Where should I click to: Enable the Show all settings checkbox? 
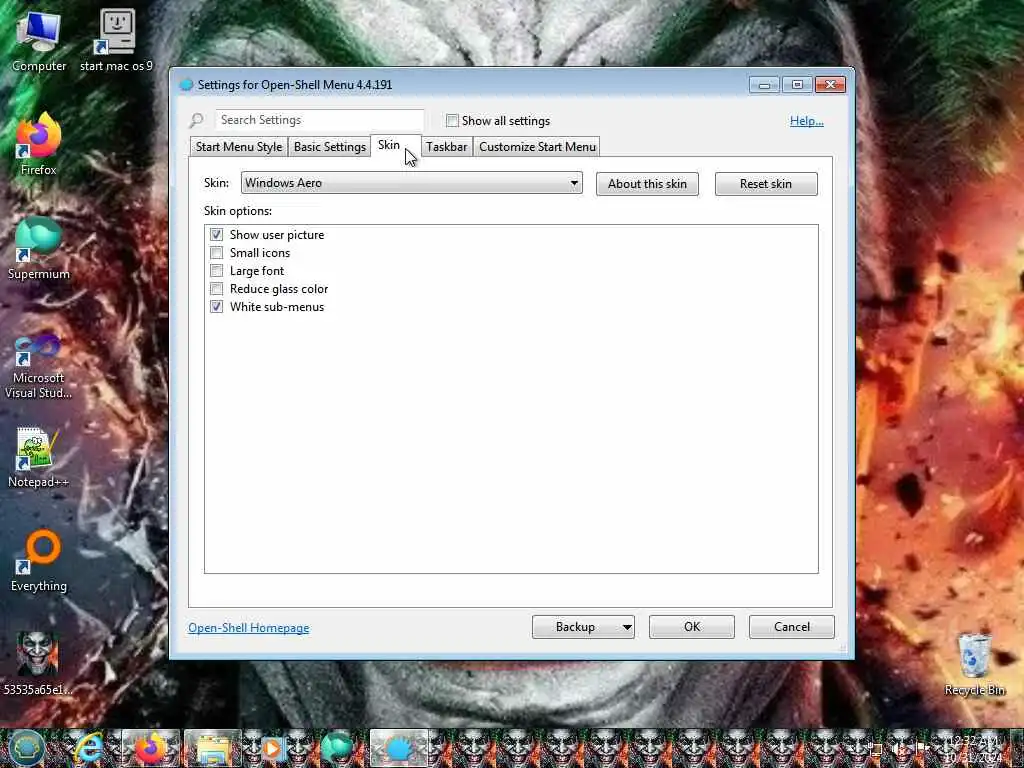coord(452,121)
